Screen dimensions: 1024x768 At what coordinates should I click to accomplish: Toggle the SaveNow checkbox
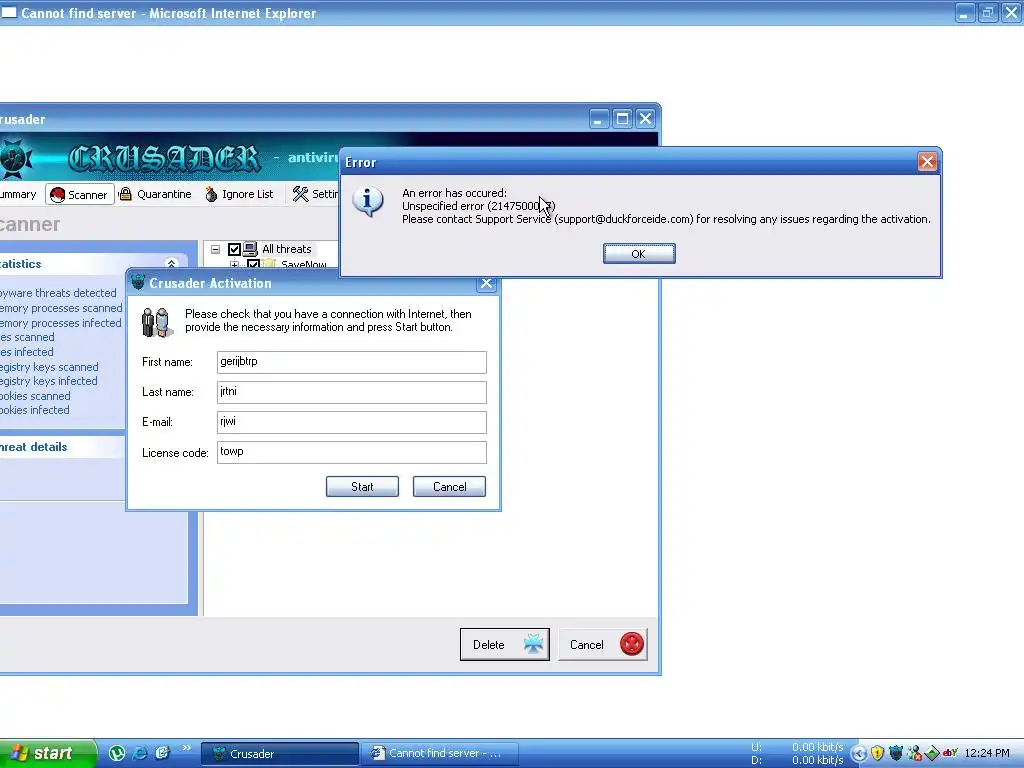253,264
